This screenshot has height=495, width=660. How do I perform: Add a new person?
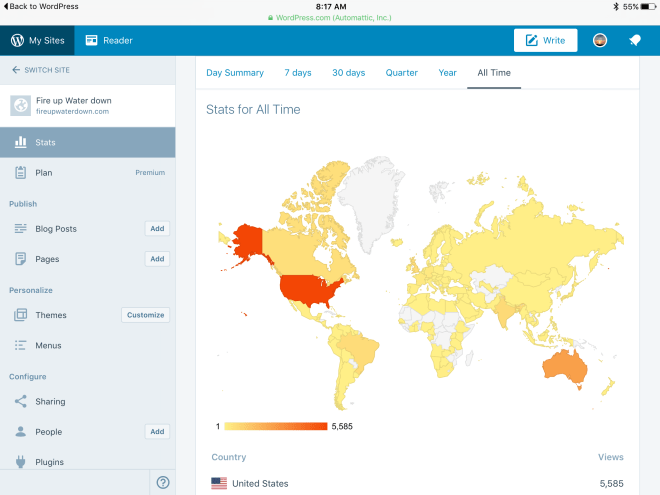pos(157,431)
